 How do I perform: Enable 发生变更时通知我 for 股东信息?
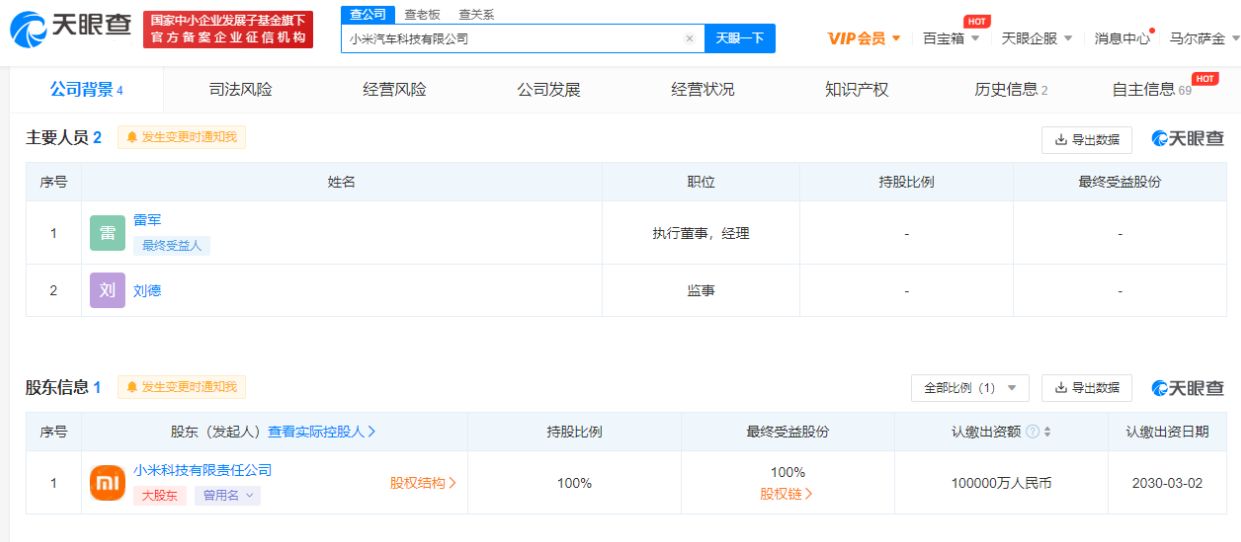[181, 387]
